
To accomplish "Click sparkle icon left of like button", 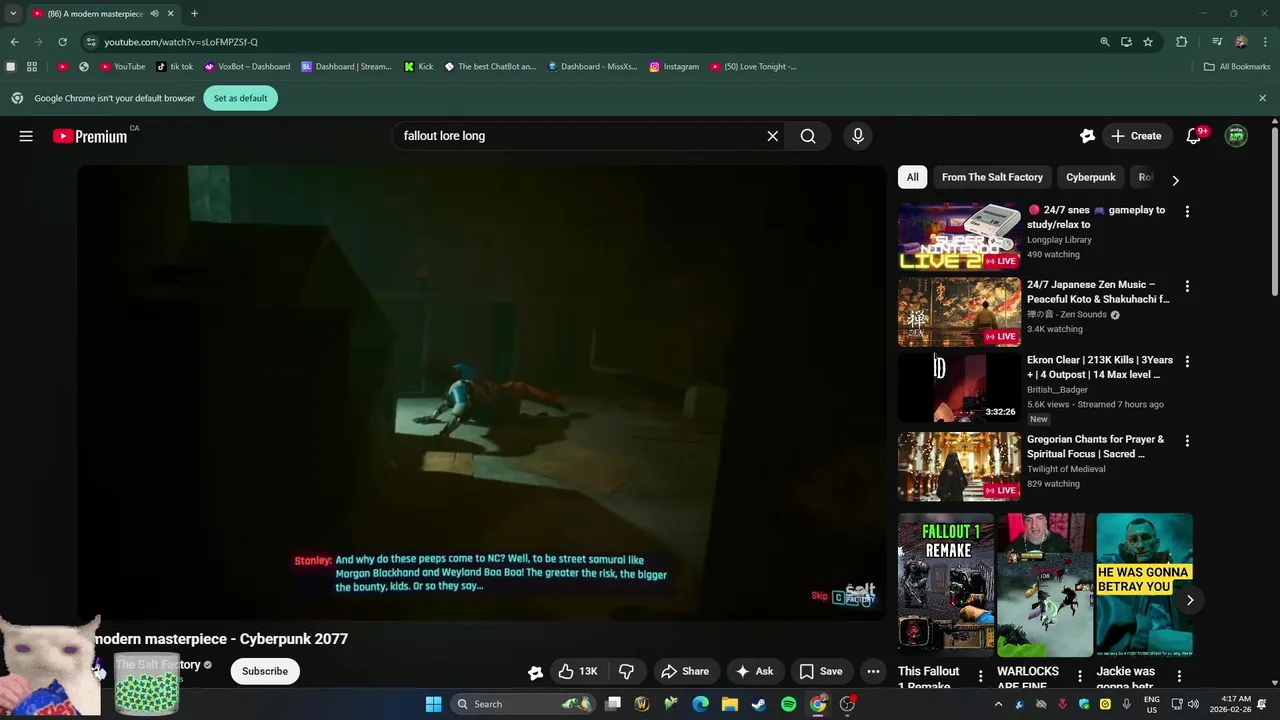I will coord(535,672).
